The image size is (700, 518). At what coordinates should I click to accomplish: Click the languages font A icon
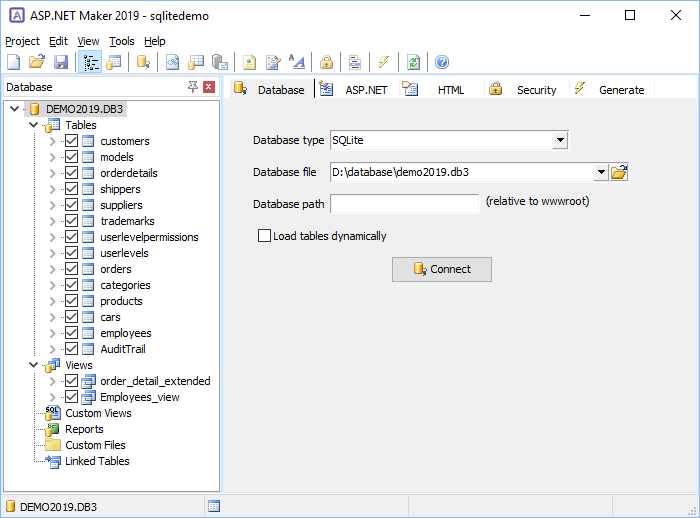(x=297, y=62)
